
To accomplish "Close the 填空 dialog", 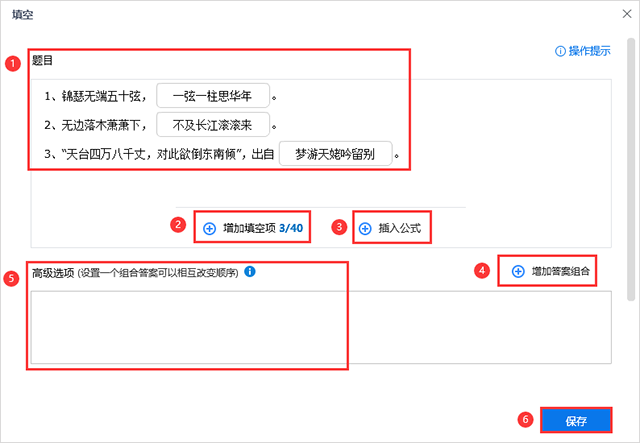I will [626, 16].
